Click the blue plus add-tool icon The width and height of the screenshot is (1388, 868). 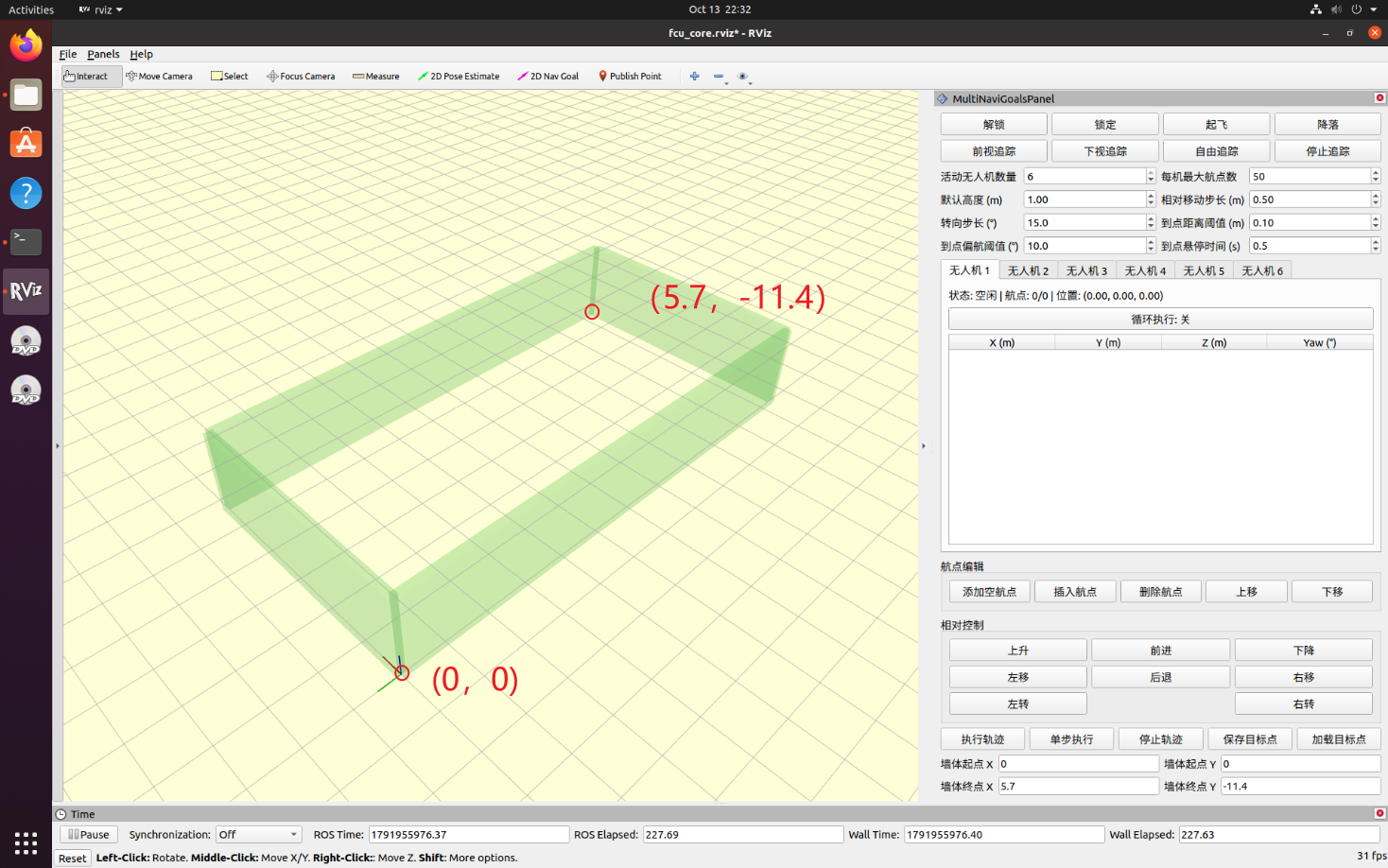(695, 77)
